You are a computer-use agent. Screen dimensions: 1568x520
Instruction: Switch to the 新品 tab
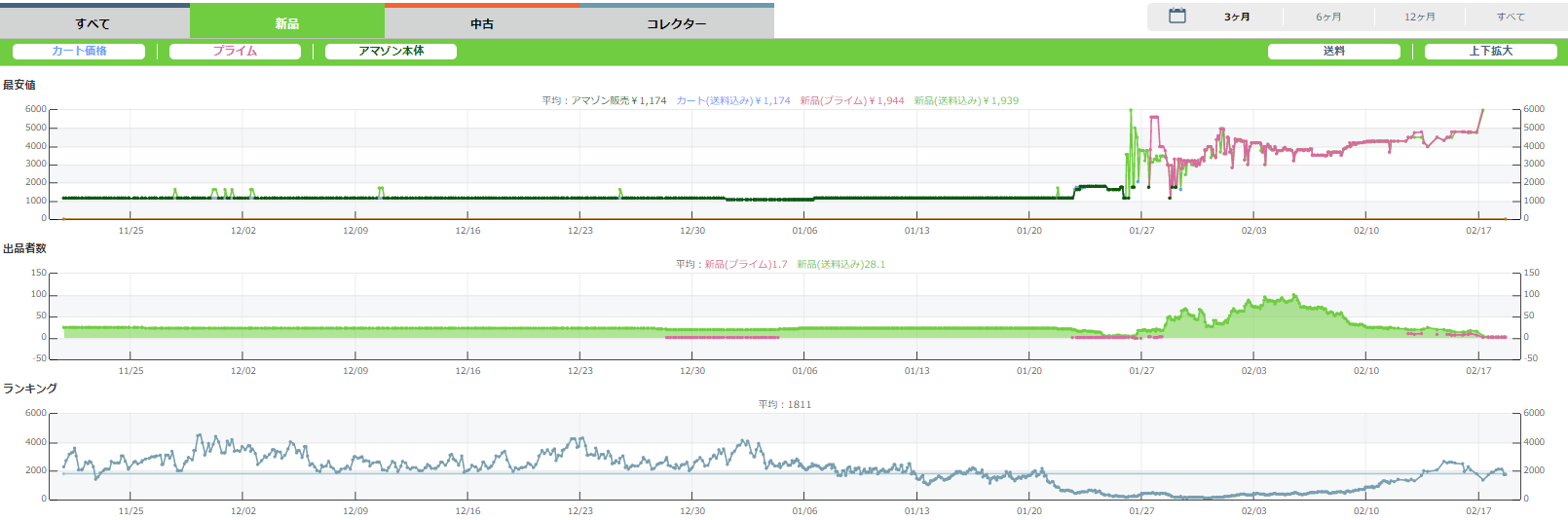(x=287, y=23)
